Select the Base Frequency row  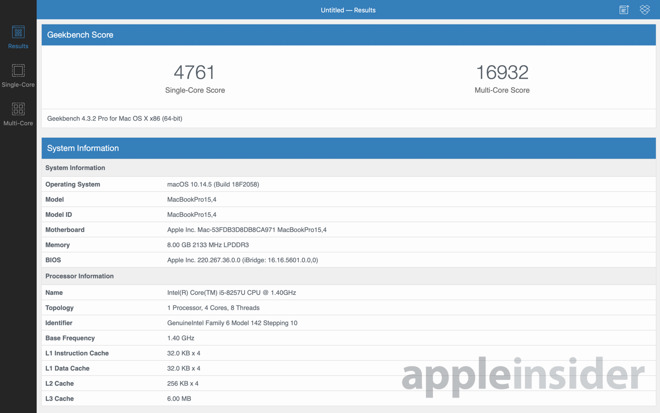[x=348, y=338]
